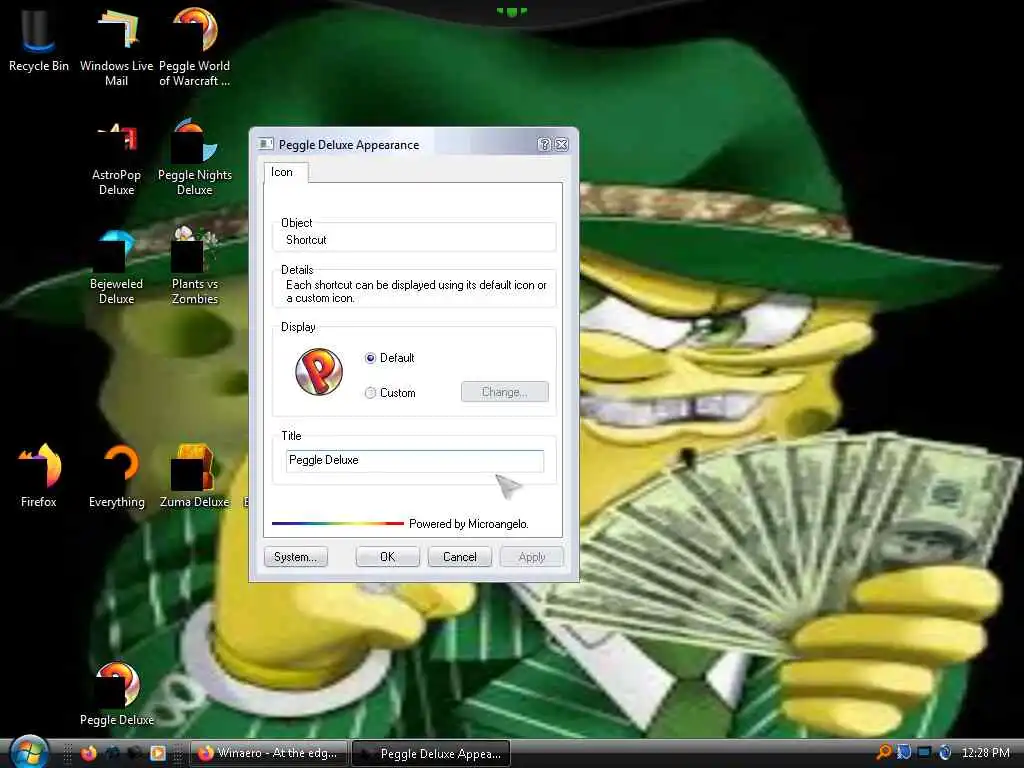Screen dimensions: 1024x768
Task: Click the media player Quick Launch icon
Action: (x=158, y=753)
